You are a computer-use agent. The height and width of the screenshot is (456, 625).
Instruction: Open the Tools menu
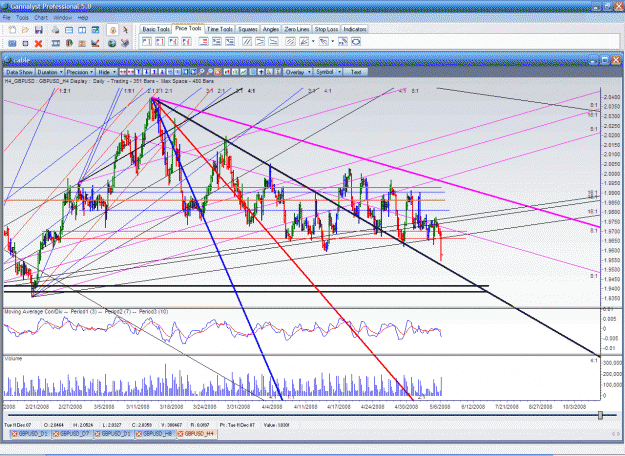pos(22,18)
